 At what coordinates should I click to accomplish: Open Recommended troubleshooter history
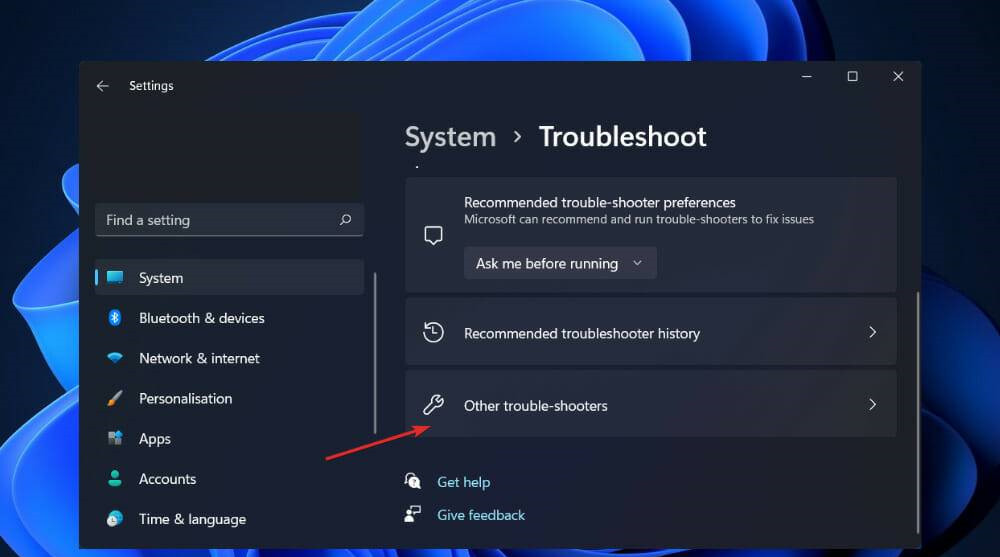point(651,332)
